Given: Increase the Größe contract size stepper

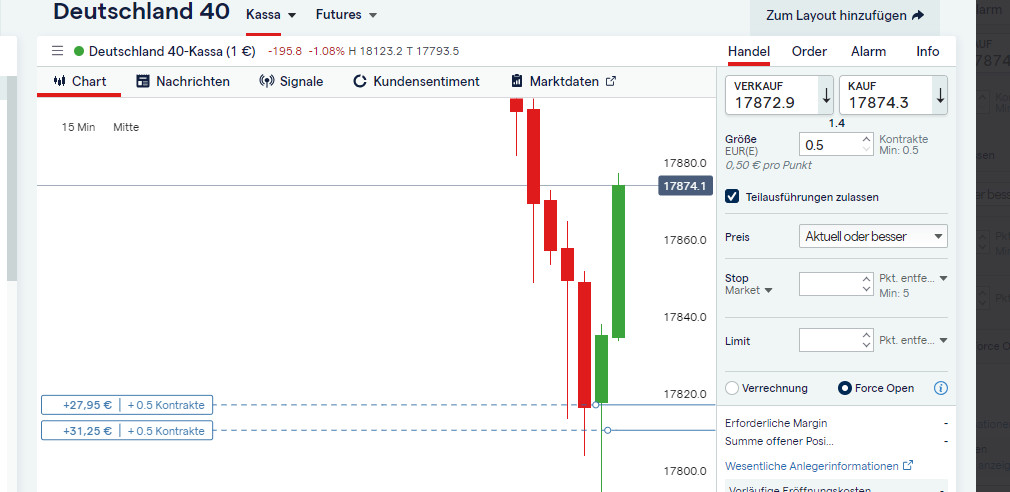Looking at the screenshot, I should point(866,139).
